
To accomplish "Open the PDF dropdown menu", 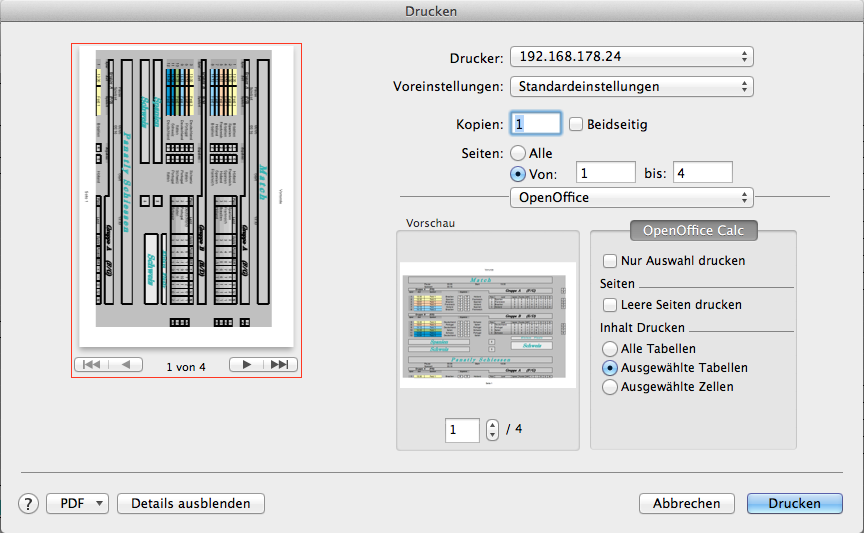I will point(77,504).
